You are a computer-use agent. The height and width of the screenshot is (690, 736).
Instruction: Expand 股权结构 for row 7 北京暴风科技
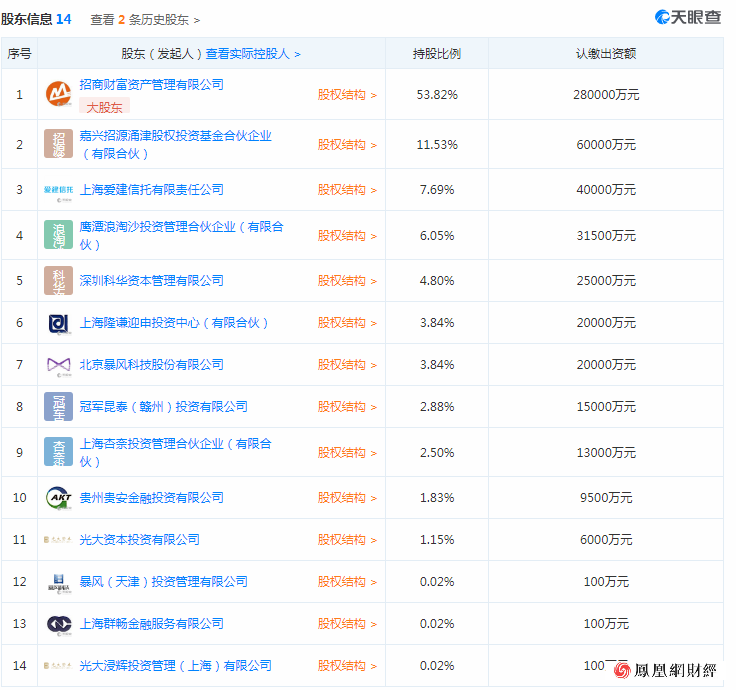click(347, 365)
